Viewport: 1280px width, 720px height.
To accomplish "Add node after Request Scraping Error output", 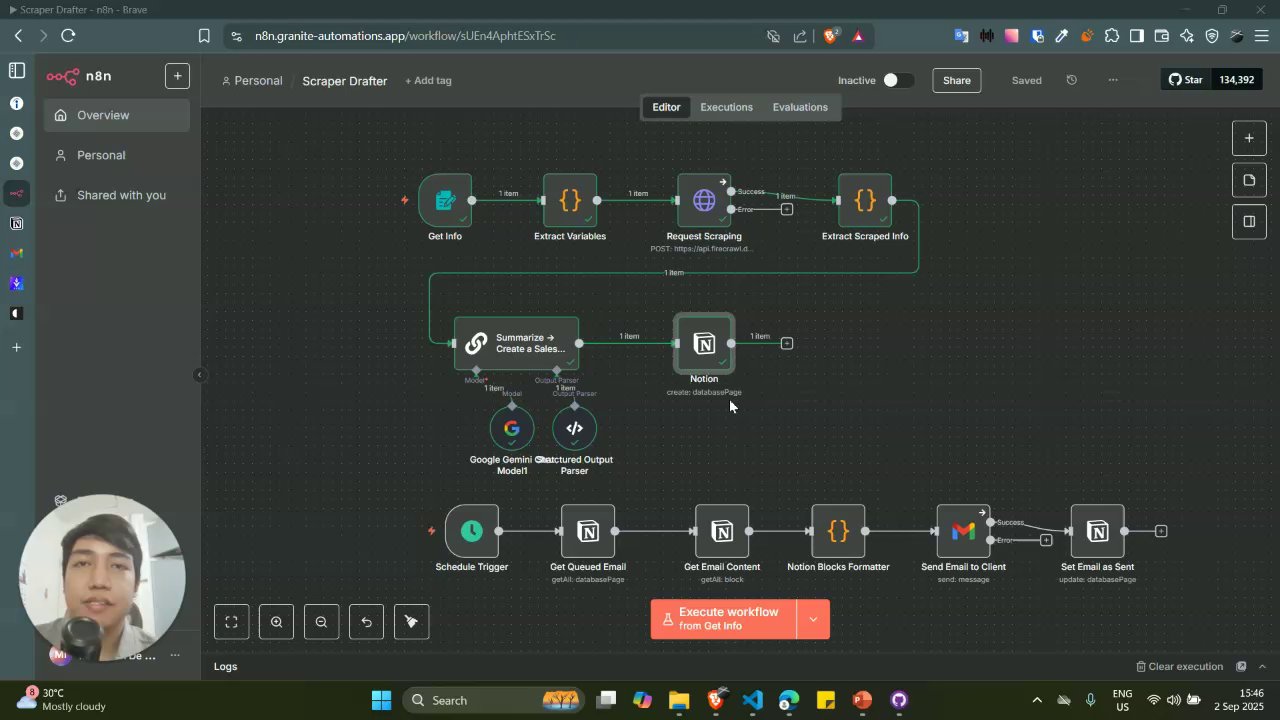I will 787,209.
